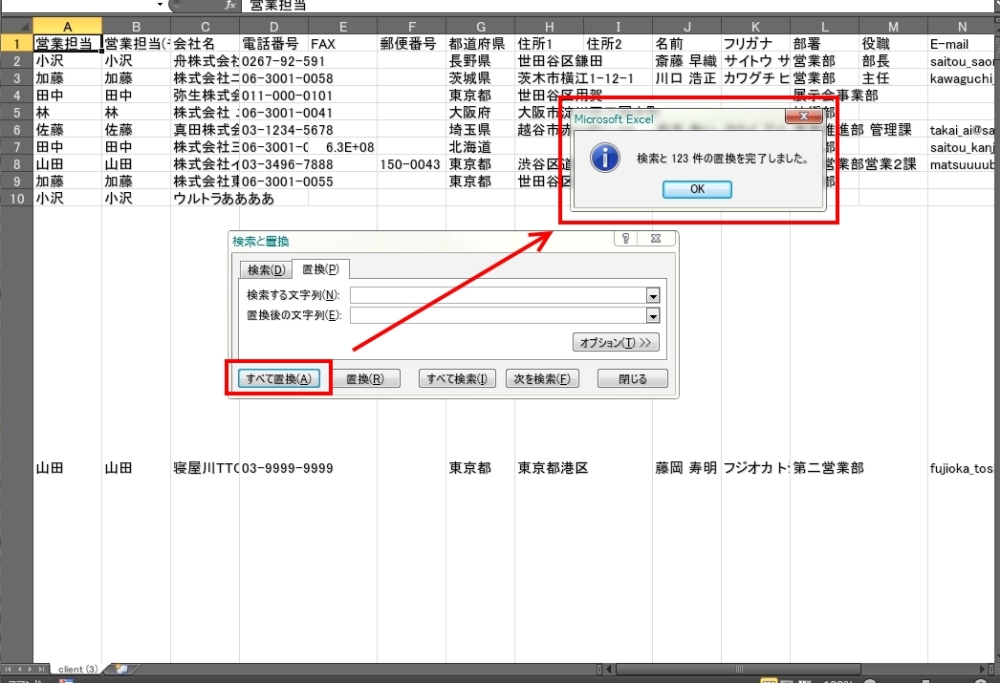The width and height of the screenshot is (1000, 683).
Task: Click the 次を検索(F) button
Action: [x=545, y=379]
